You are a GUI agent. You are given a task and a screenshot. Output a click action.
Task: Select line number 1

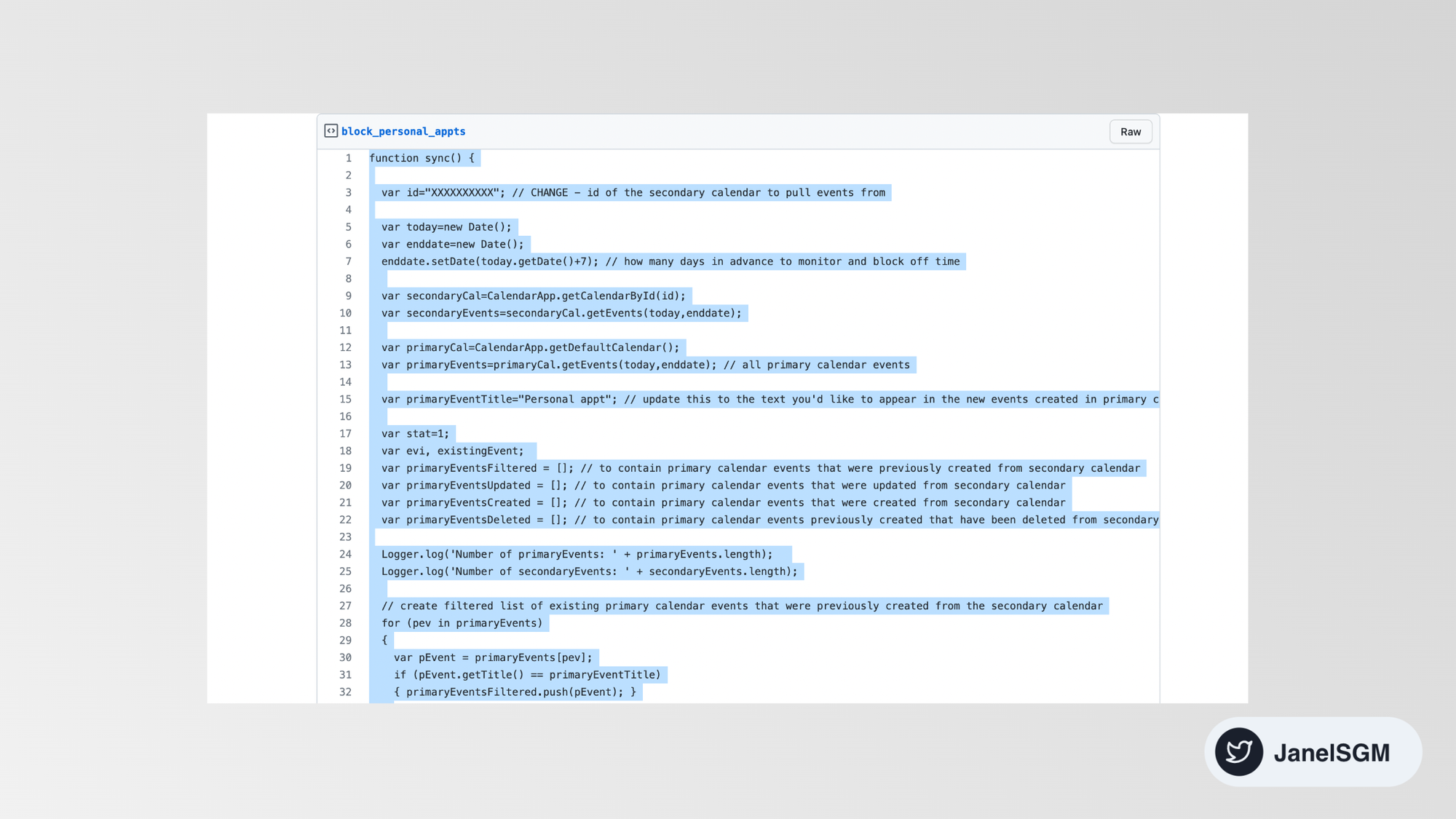tap(349, 158)
